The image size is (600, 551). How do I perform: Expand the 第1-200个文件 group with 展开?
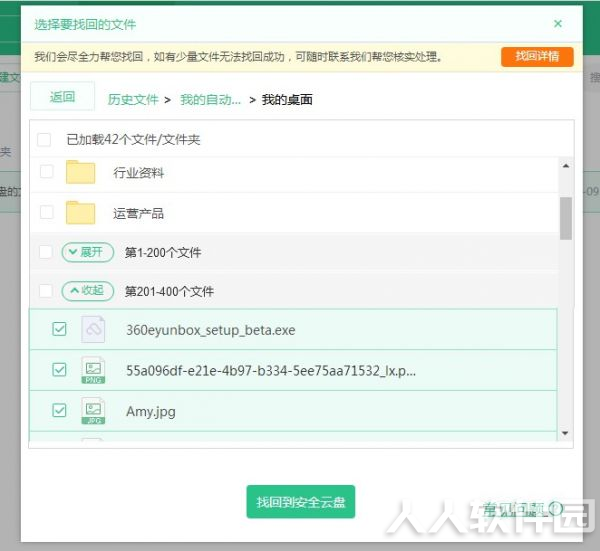click(x=88, y=252)
